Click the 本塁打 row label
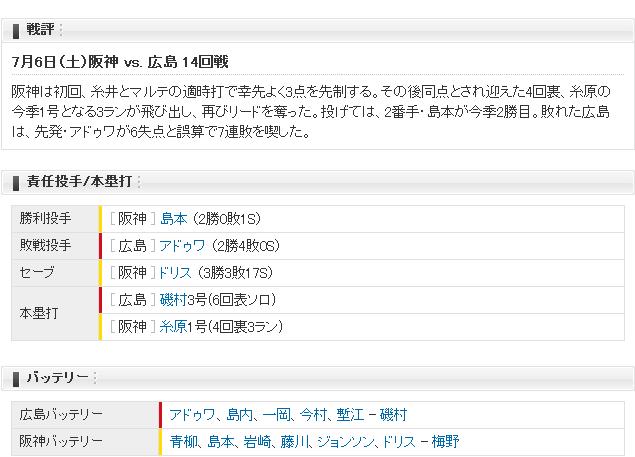The height and width of the screenshot is (457, 635). click(39, 313)
